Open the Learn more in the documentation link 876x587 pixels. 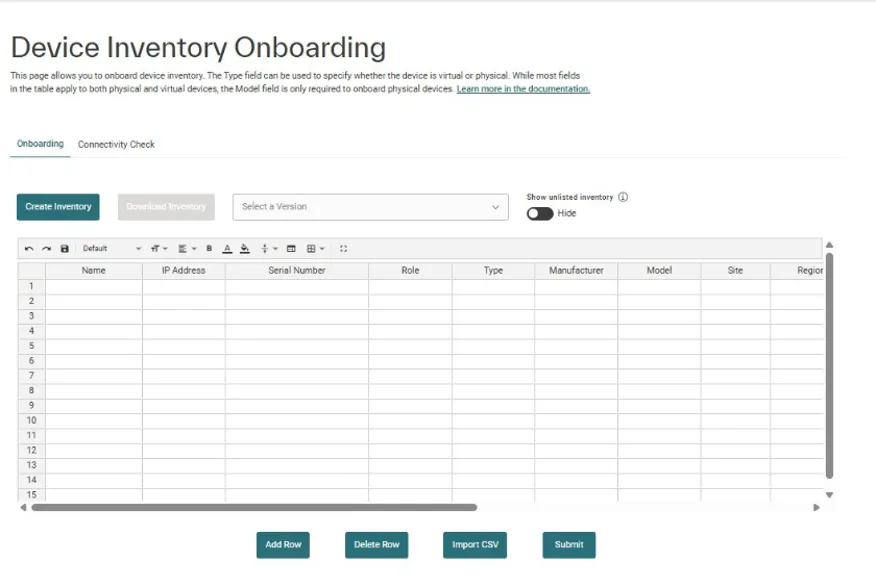(523, 89)
